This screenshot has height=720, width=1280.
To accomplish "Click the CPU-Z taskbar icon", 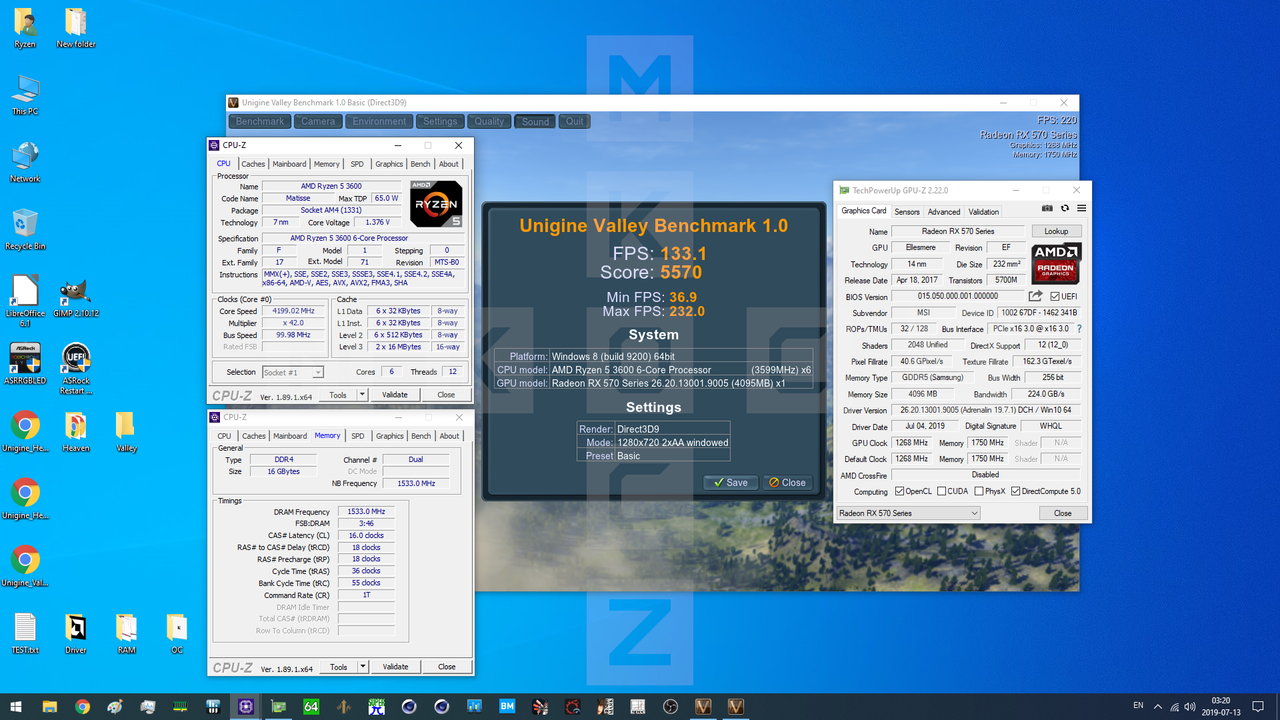I will click(245, 706).
